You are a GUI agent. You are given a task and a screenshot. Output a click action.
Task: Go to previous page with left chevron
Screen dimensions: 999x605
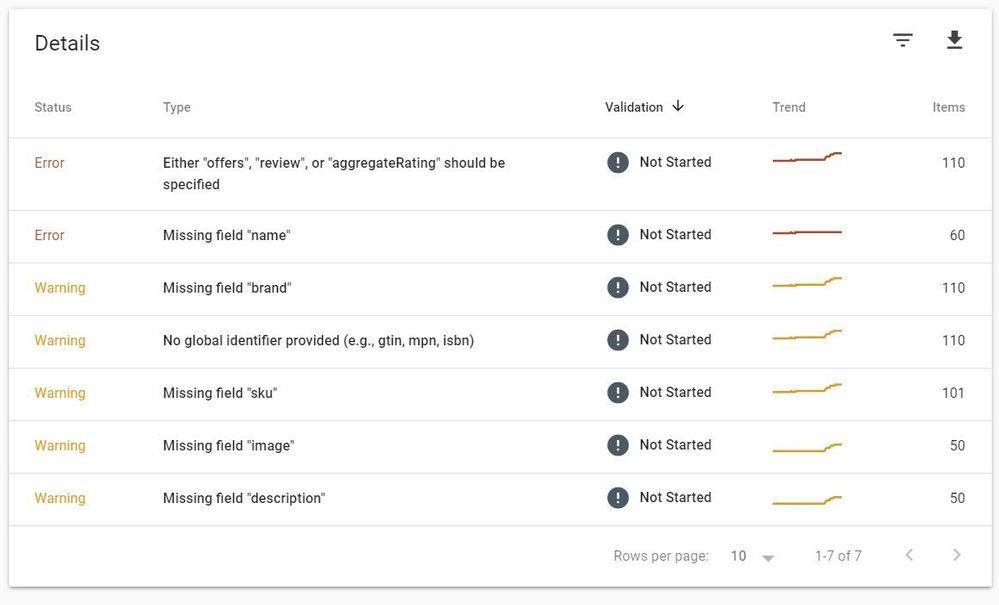(909, 555)
